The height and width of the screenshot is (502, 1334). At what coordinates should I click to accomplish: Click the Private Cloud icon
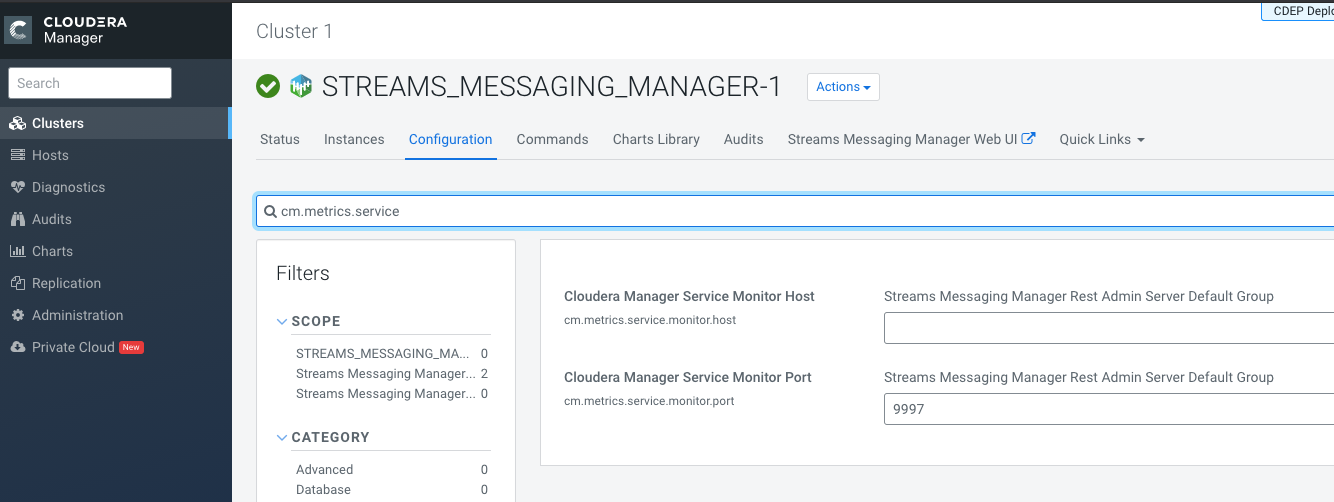tap(17, 347)
